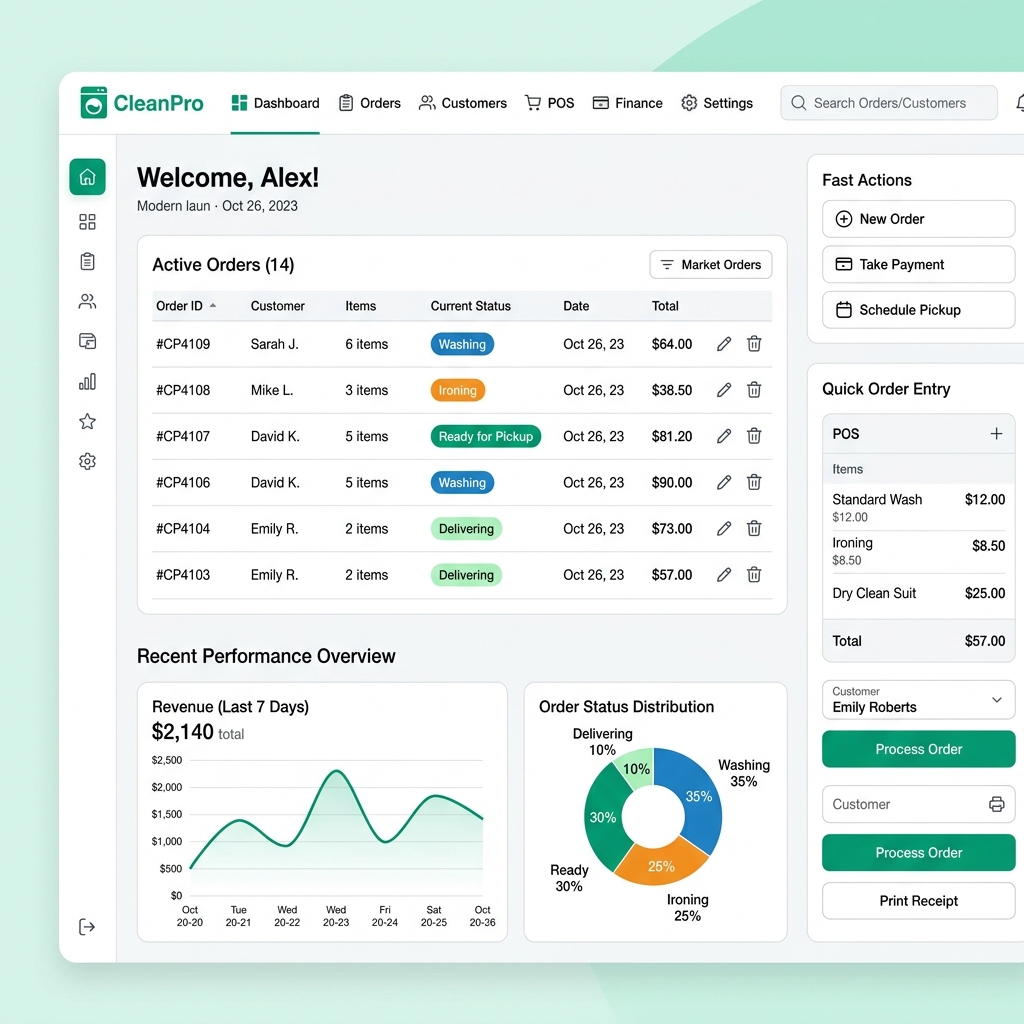
Task: Sort by the Order ID column header
Action: [185, 306]
